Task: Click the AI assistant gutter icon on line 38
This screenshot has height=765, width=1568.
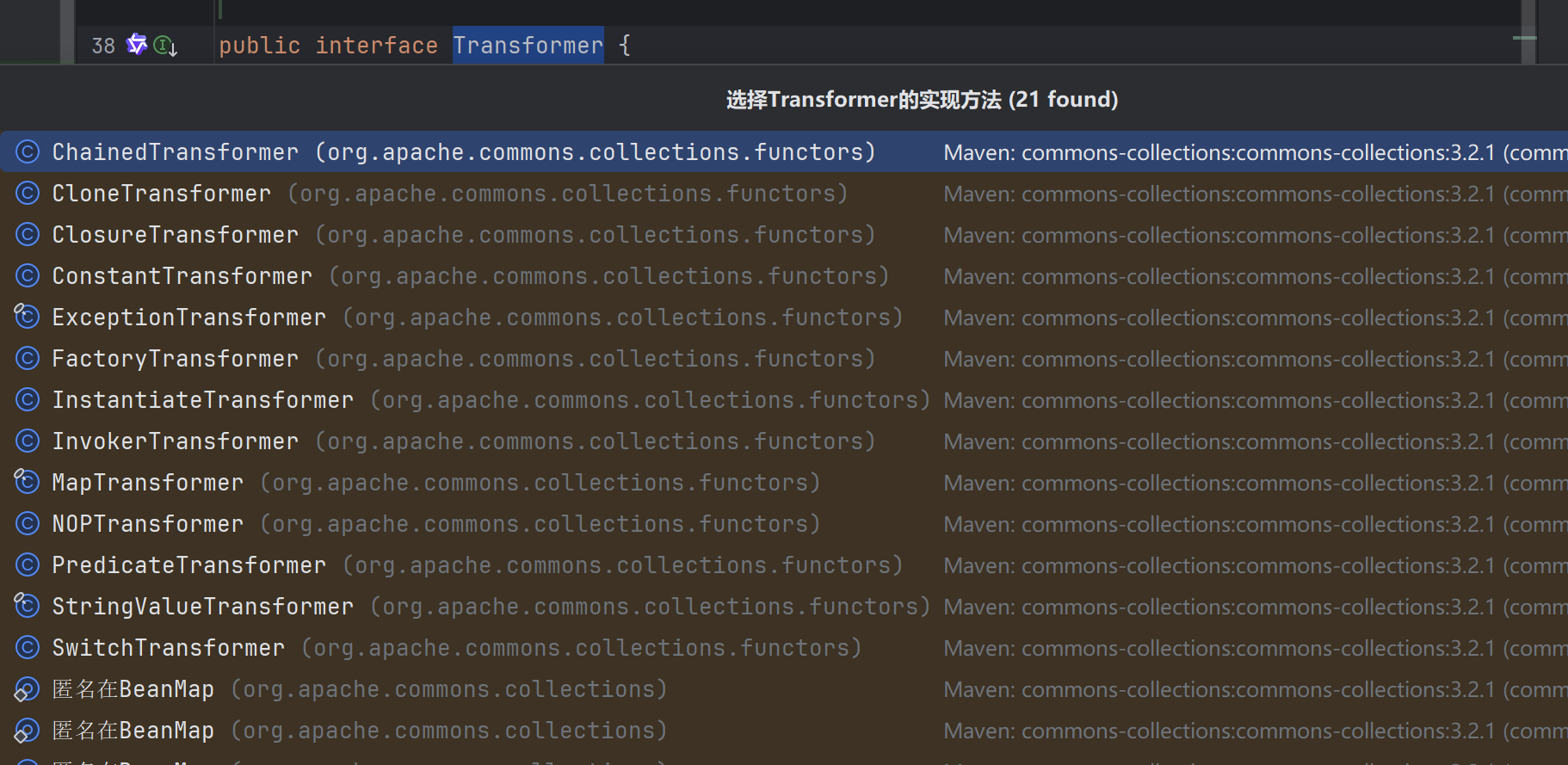Action: point(137,44)
